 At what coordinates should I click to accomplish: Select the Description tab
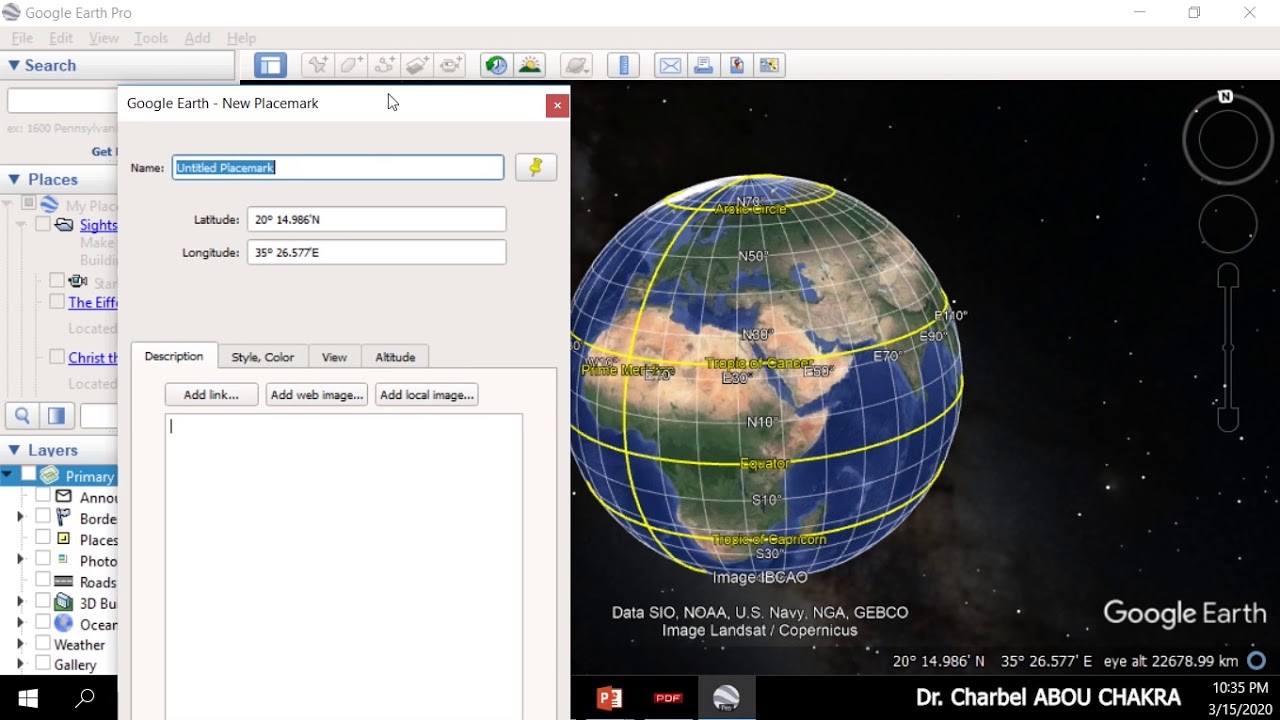tap(174, 356)
